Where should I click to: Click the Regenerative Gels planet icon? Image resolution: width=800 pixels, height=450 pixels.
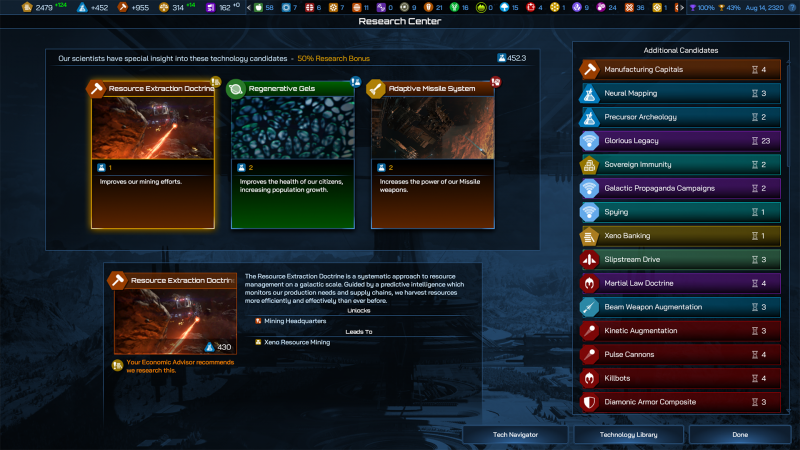tap(237, 89)
